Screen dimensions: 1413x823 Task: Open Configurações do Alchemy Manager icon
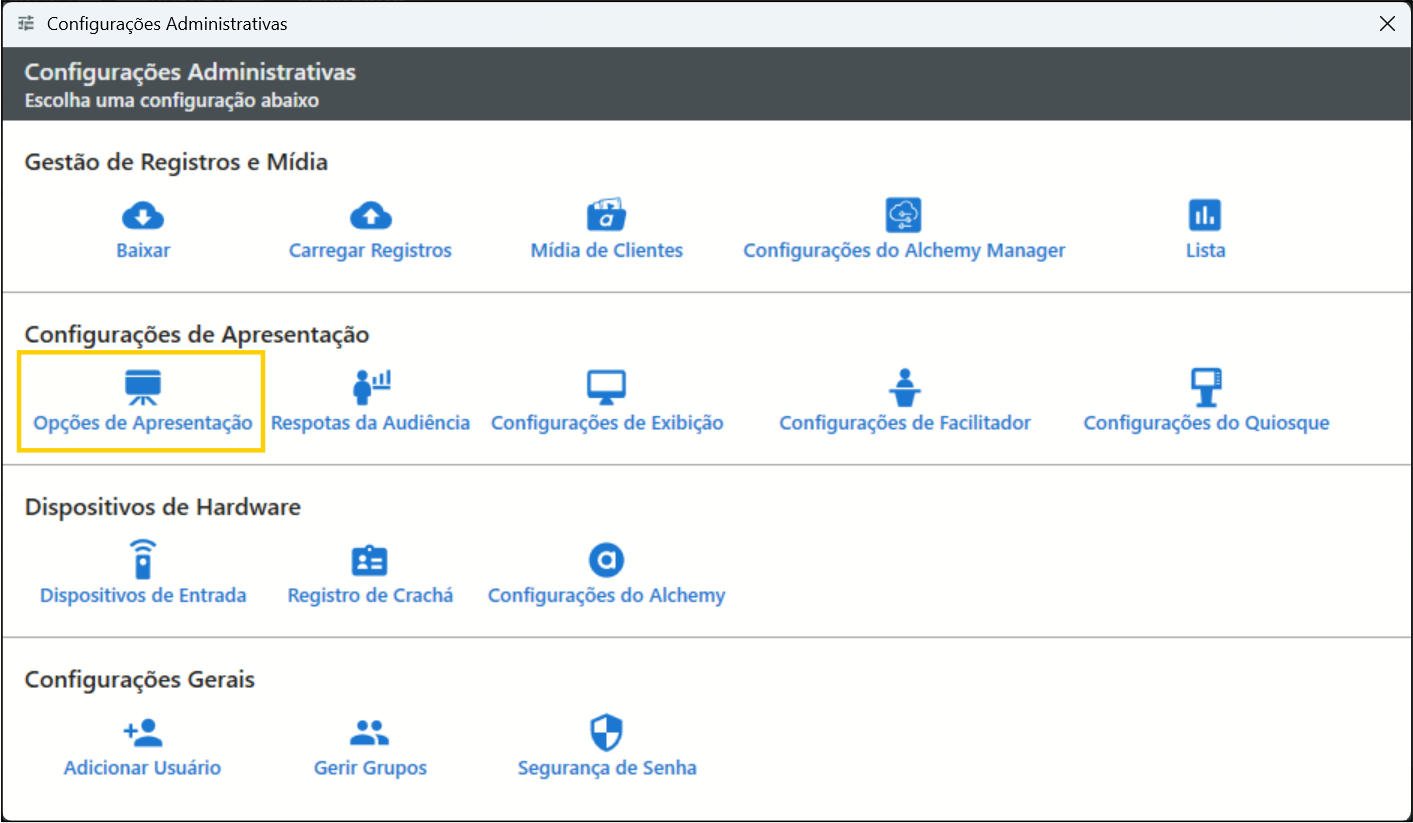(903, 215)
